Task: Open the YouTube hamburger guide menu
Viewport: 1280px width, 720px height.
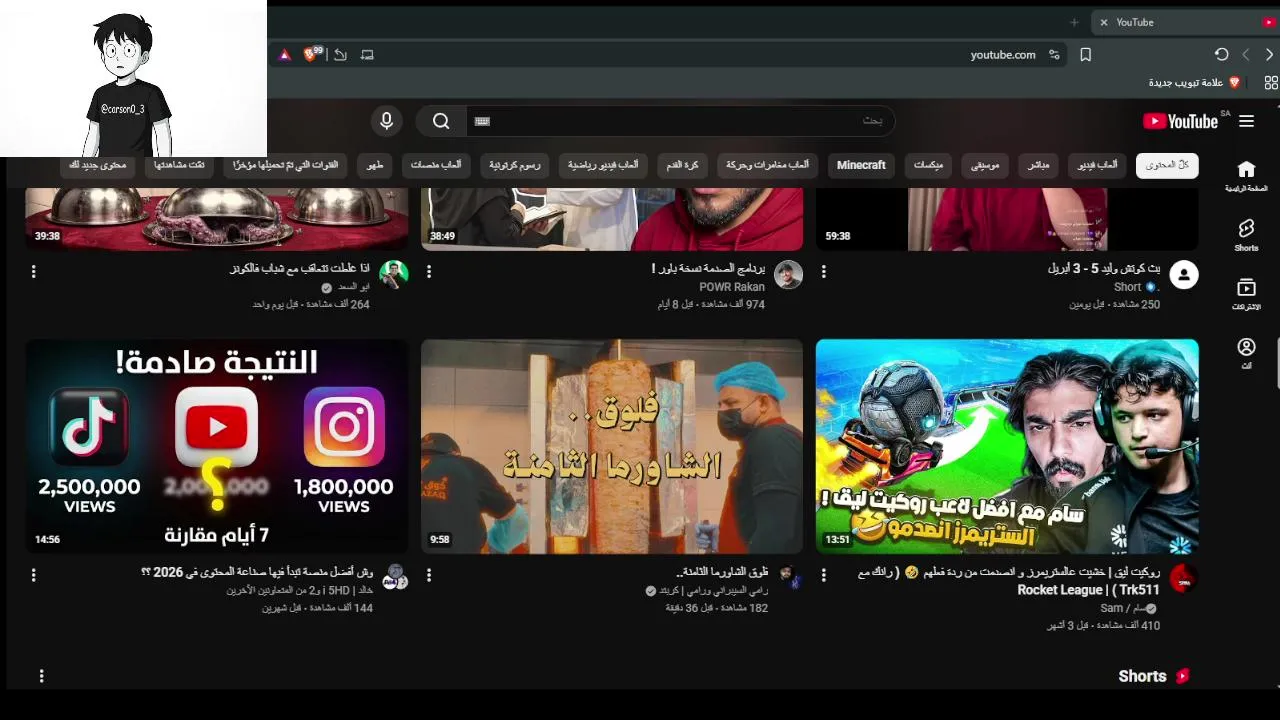Action: [1246, 121]
